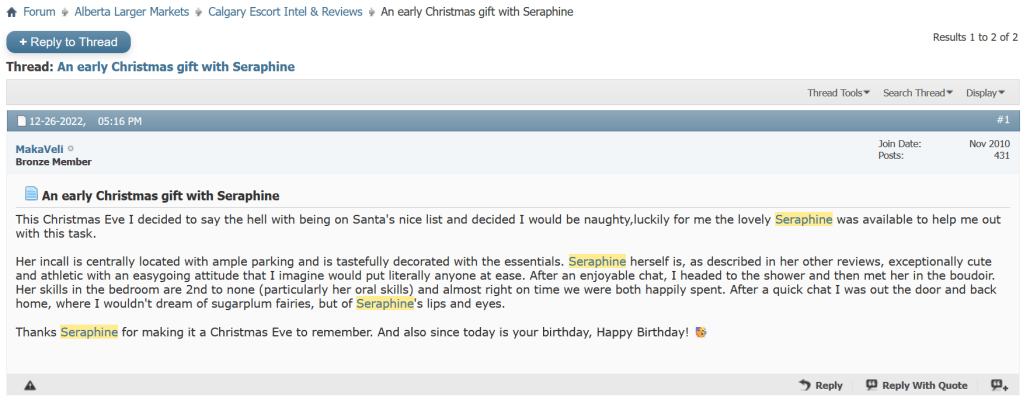The height and width of the screenshot is (400, 1023).
Task: Click the #1 post number permalink
Action: pyautogui.click(x=1003, y=120)
